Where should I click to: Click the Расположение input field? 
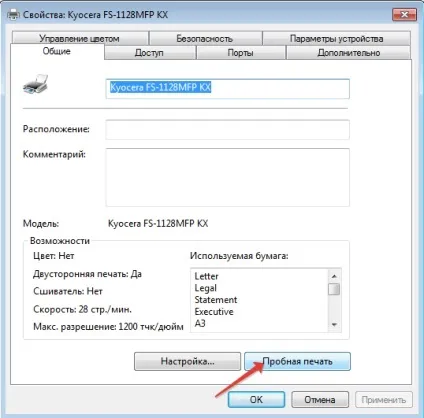[x=227, y=130]
